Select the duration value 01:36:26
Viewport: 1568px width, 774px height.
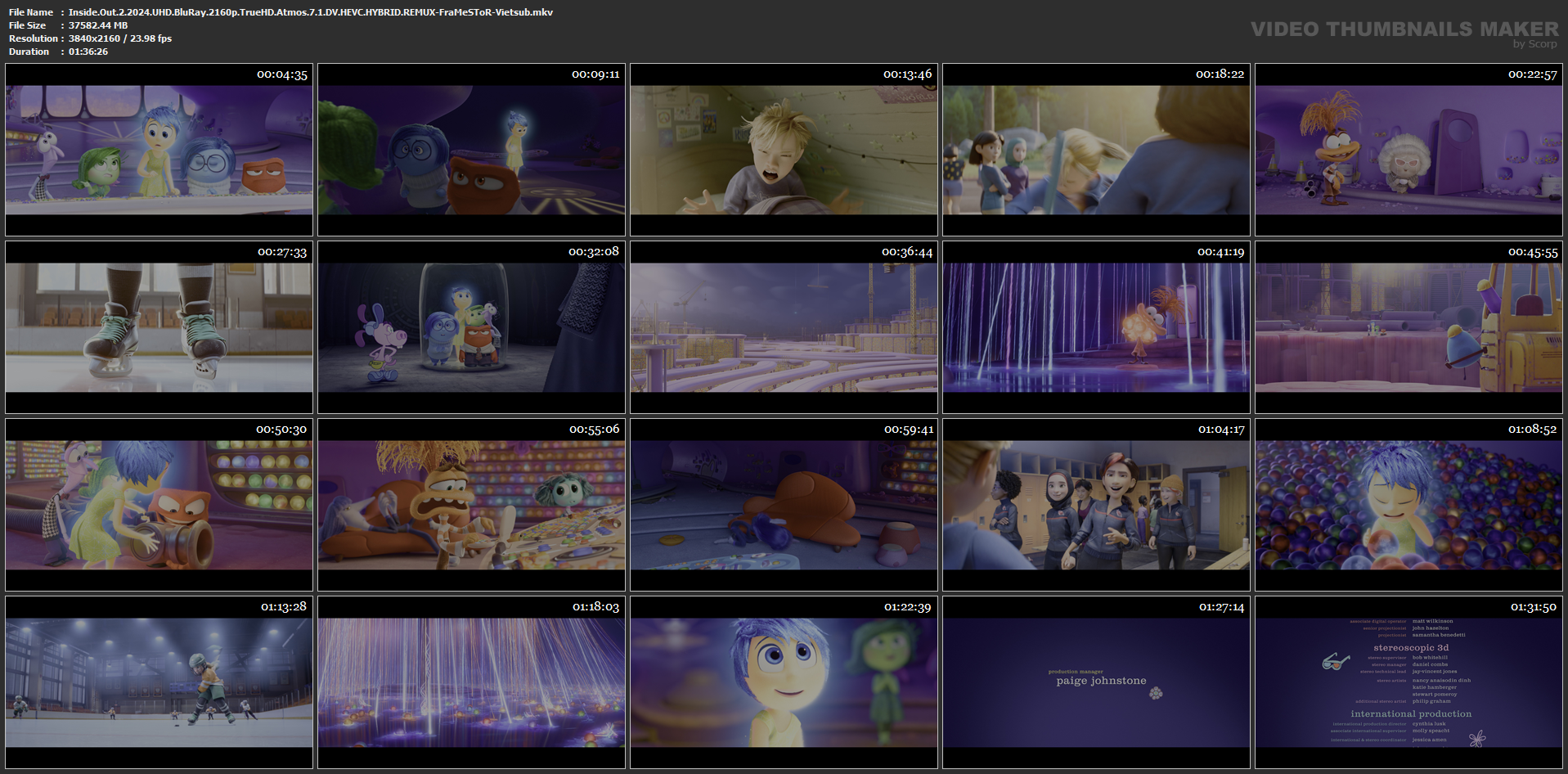point(88,52)
